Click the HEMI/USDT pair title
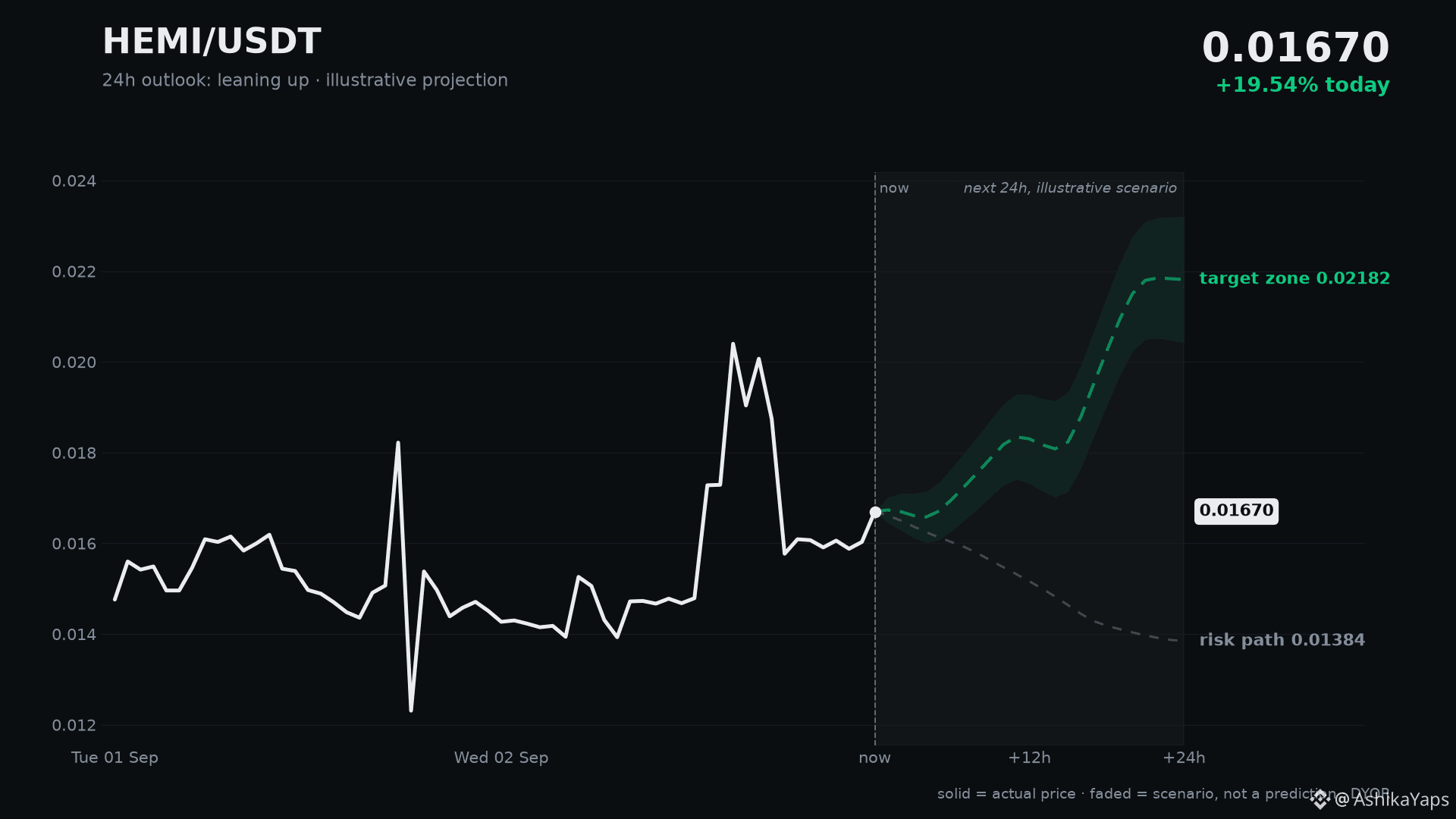 click(212, 42)
